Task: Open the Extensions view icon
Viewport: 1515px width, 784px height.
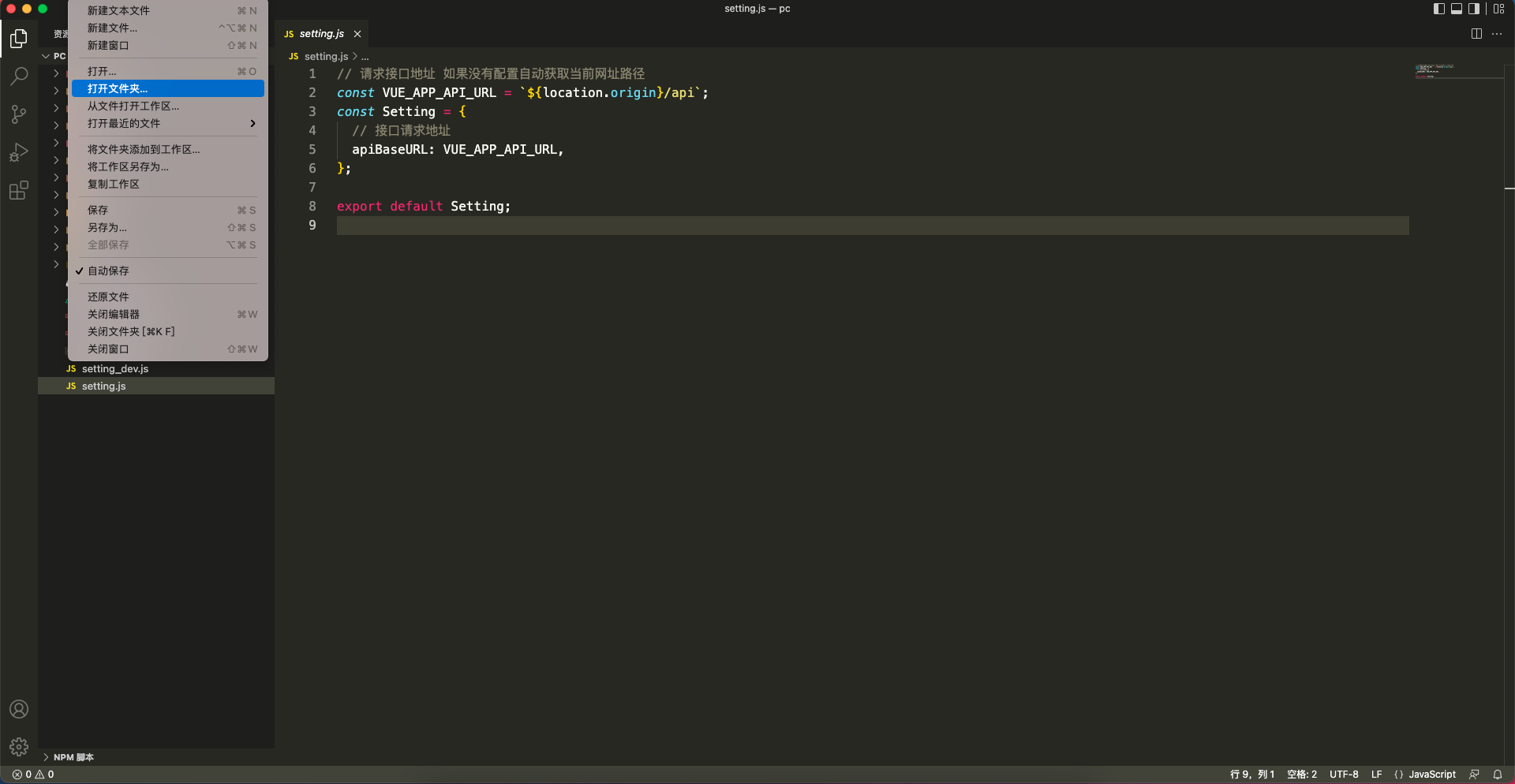Action: [x=19, y=190]
